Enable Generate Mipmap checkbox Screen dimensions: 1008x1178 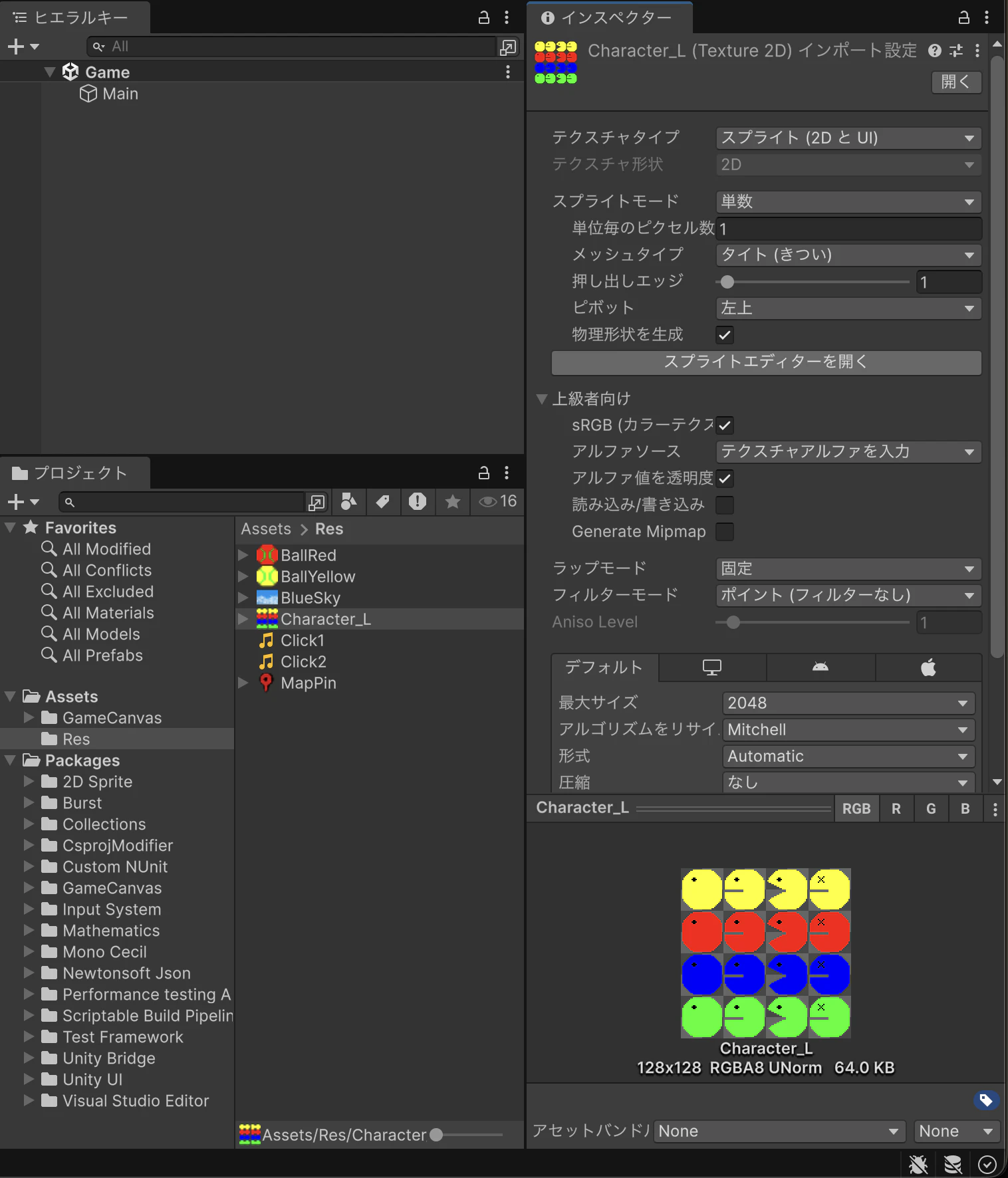coord(725,532)
